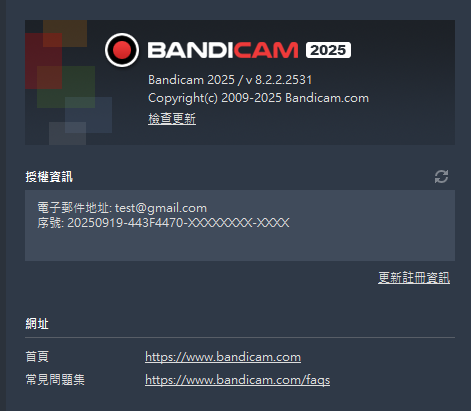471x411 pixels.
Task: Click the 常見問題集 label
Action: click(55, 379)
